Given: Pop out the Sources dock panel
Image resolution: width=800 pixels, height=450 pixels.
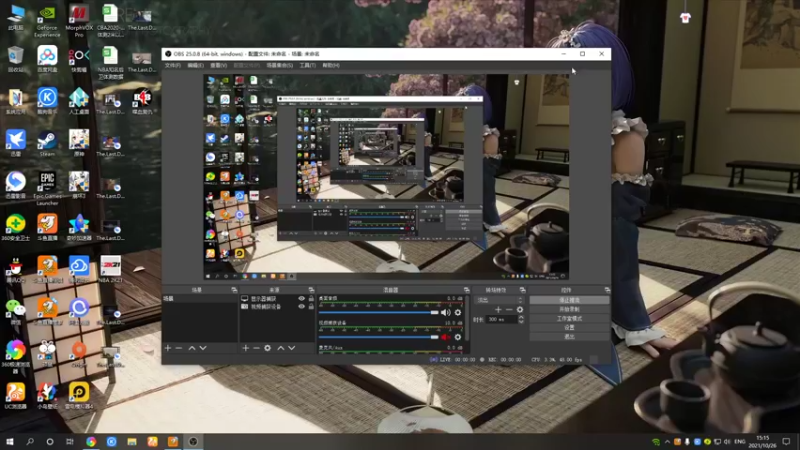Looking at the screenshot, I should pos(311,290).
